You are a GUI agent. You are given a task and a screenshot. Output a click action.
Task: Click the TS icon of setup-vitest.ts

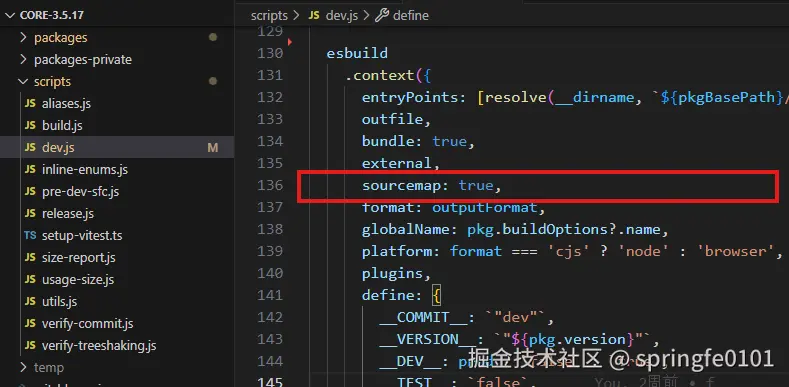[x=30, y=236]
